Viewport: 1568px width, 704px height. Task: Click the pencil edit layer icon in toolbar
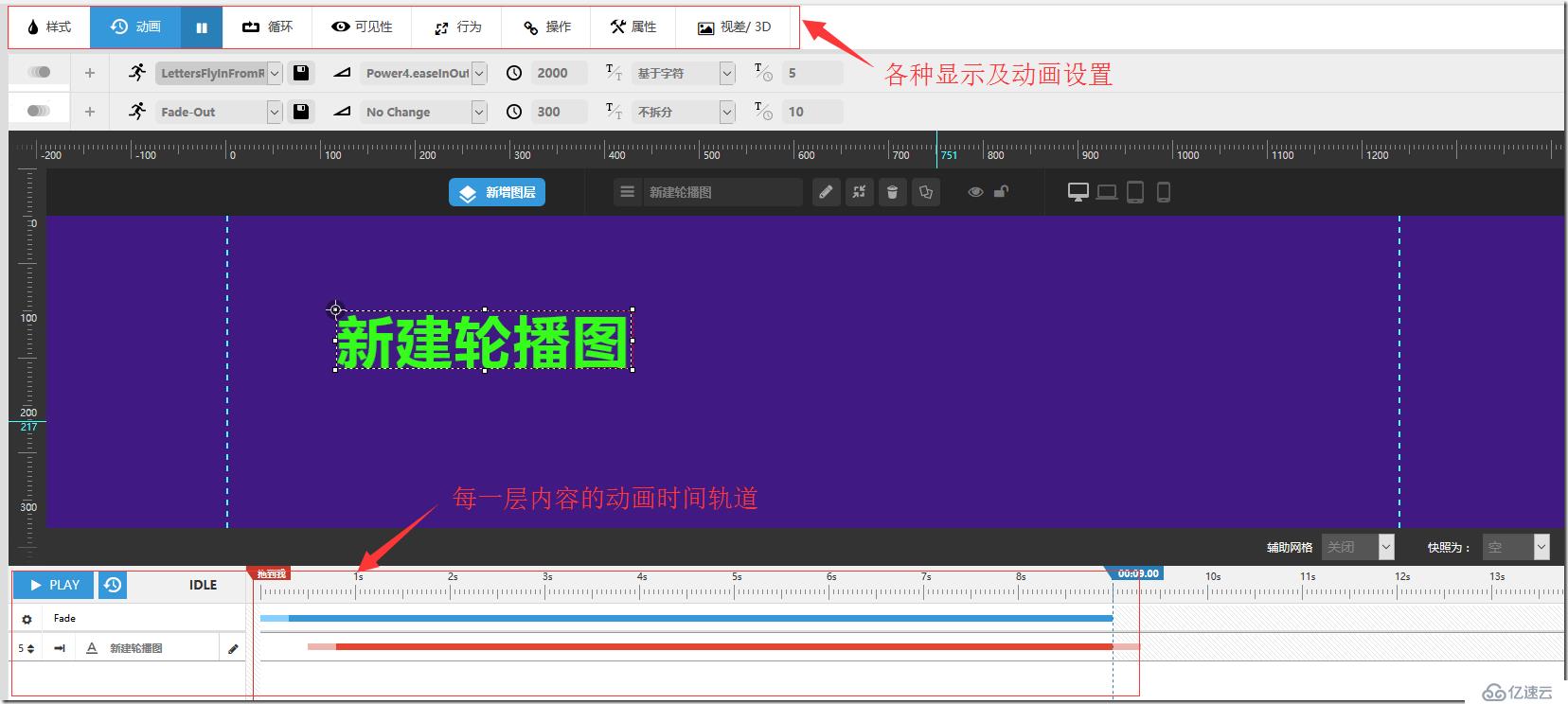click(x=826, y=192)
